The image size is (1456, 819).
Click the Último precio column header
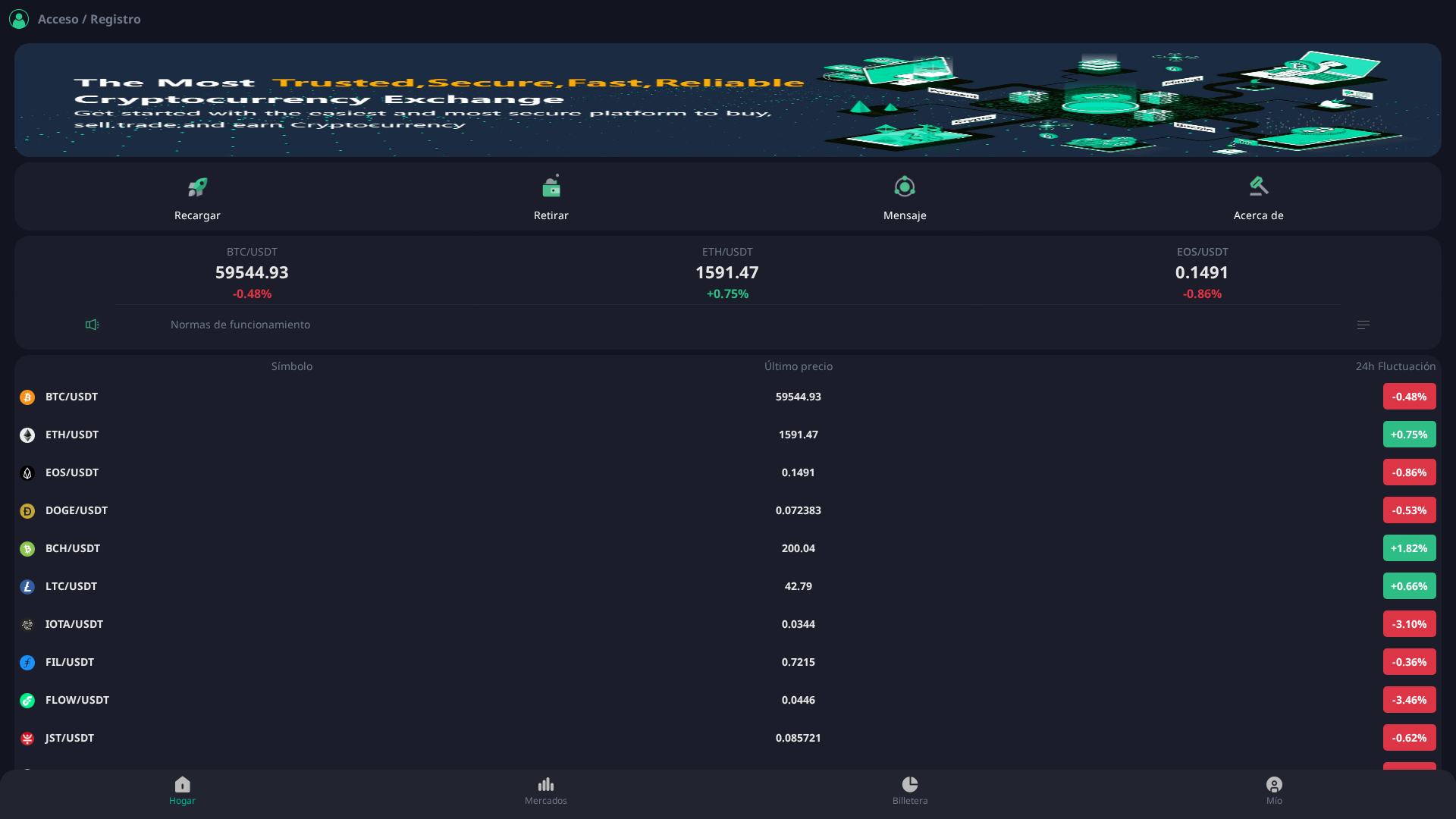click(799, 366)
